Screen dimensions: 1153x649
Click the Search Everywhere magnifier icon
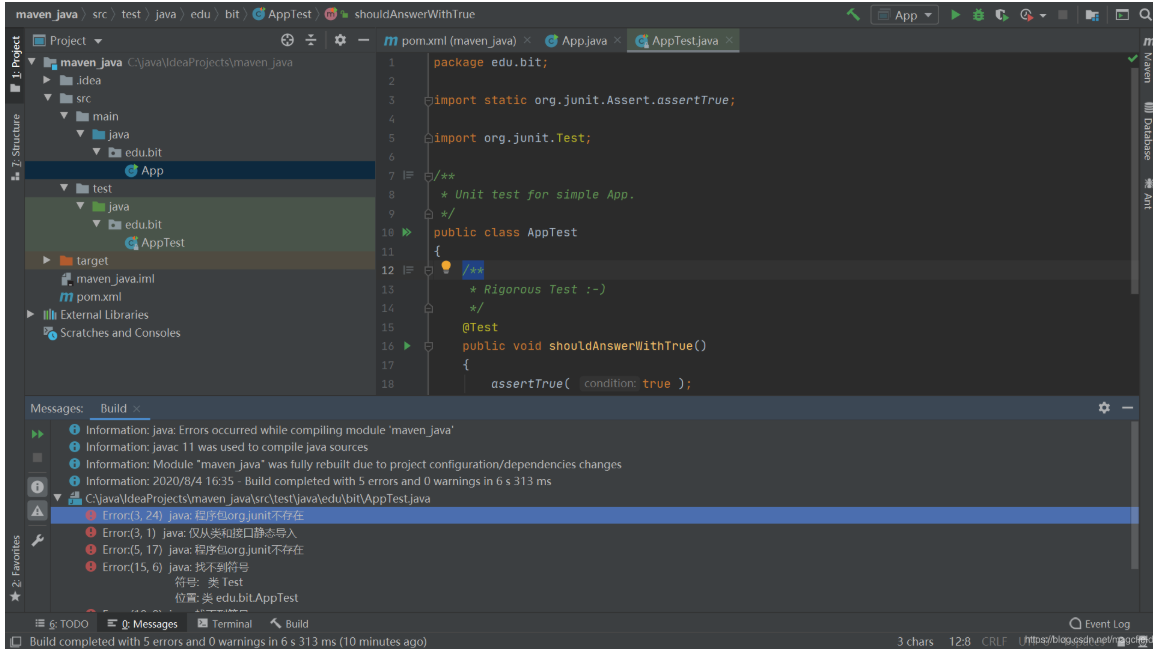click(1145, 15)
